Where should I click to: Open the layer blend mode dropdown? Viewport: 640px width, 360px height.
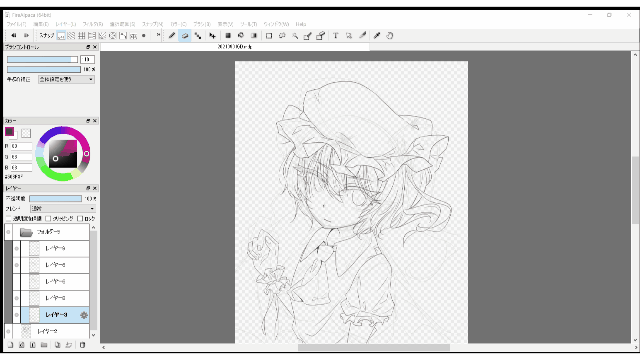point(63,208)
